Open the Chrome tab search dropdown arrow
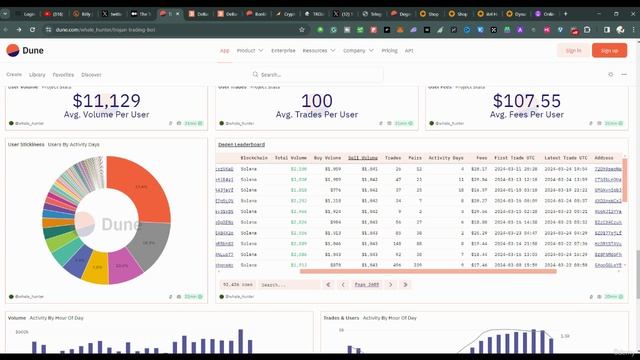The height and width of the screenshot is (360, 640). [x=5, y=14]
